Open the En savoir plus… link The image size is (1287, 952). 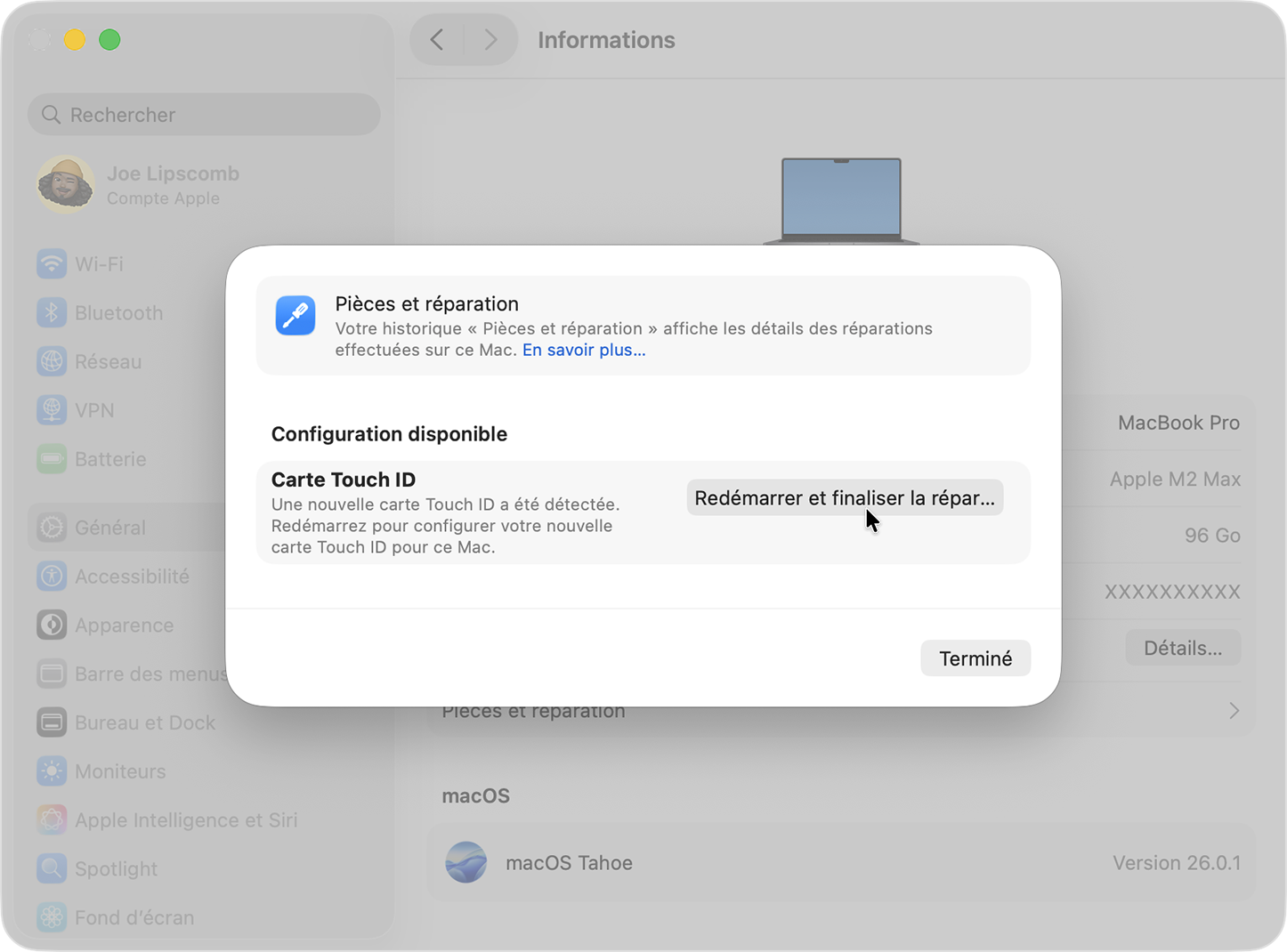pyautogui.click(x=584, y=350)
